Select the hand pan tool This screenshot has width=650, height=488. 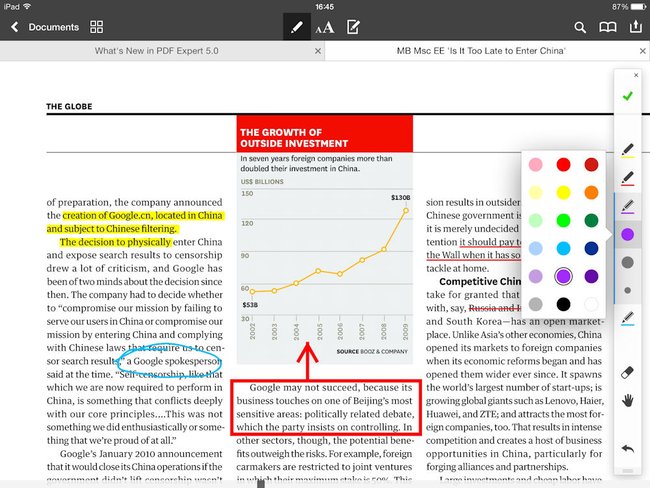pyautogui.click(x=628, y=401)
